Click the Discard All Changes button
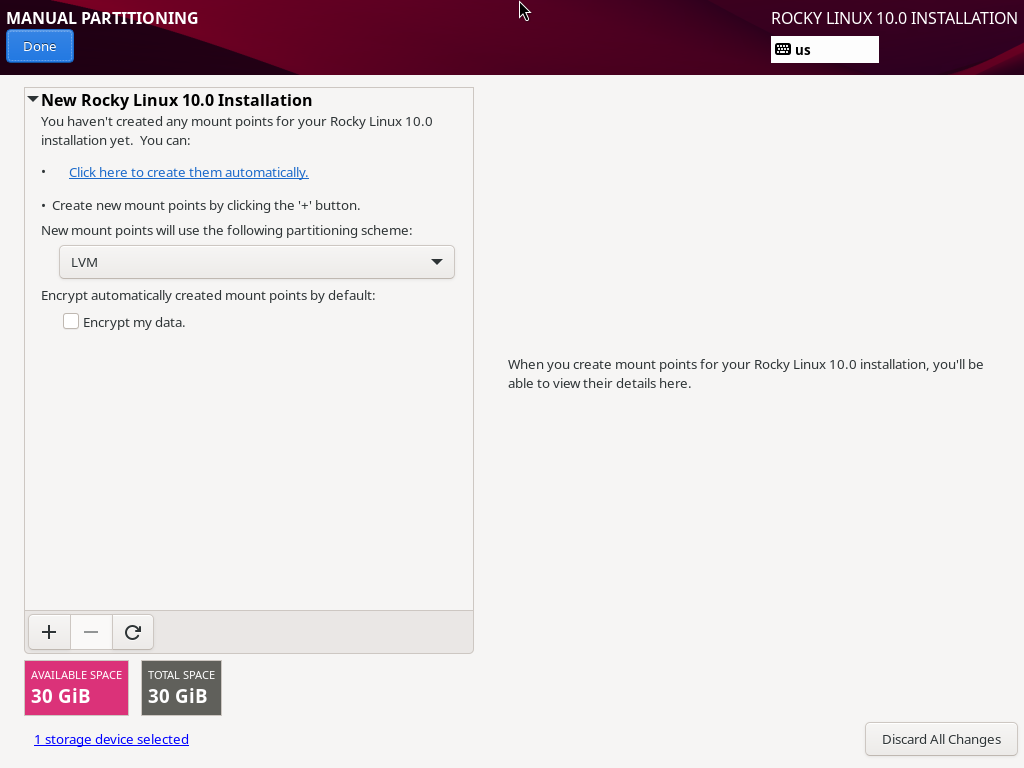The height and width of the screenshot is (768, 1024). click(941, 739)
